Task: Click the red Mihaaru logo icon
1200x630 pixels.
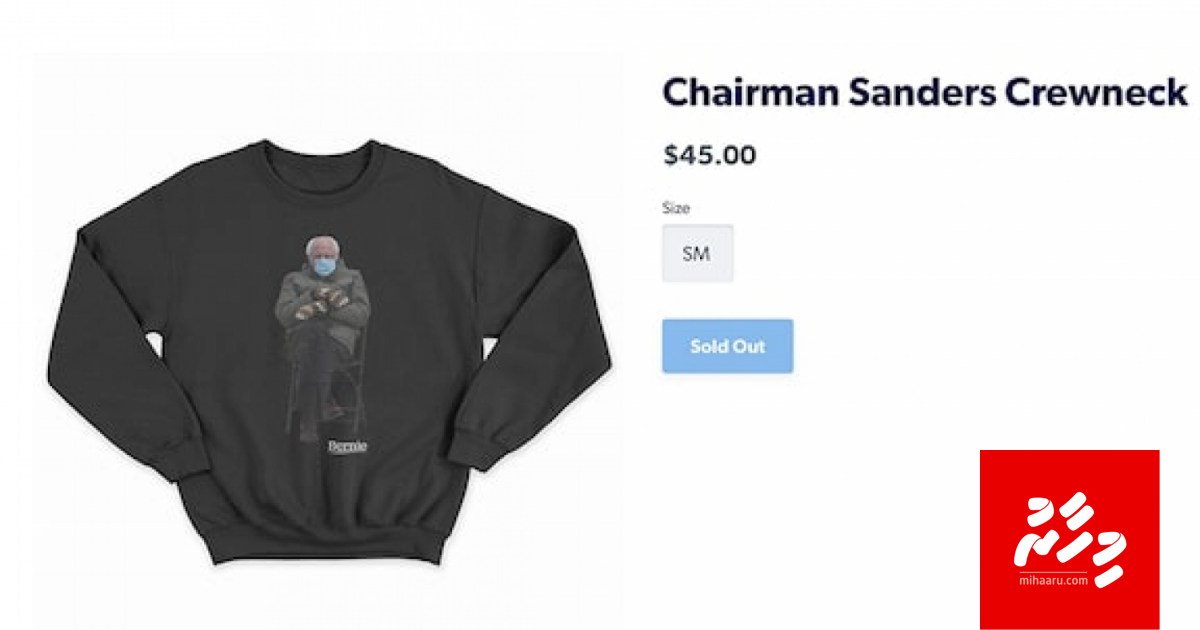Action: [x=1069, y=539]
